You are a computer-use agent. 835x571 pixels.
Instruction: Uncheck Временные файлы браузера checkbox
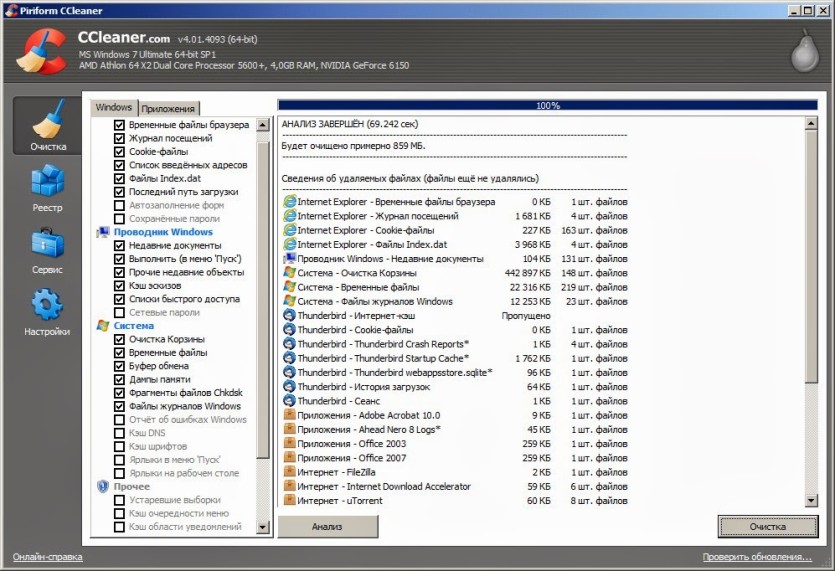click(x=119, y=125)
